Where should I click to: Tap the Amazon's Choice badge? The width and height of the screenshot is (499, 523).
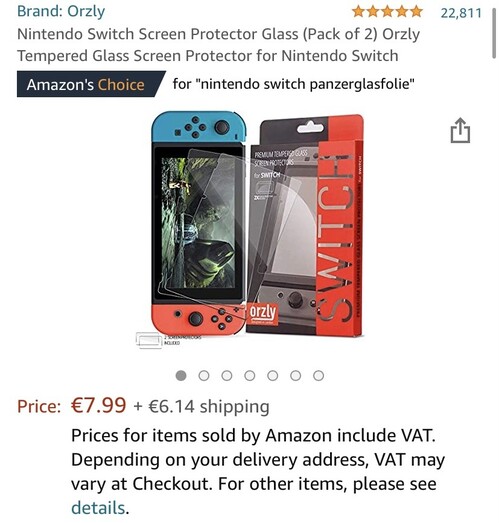tap(91, 84)
